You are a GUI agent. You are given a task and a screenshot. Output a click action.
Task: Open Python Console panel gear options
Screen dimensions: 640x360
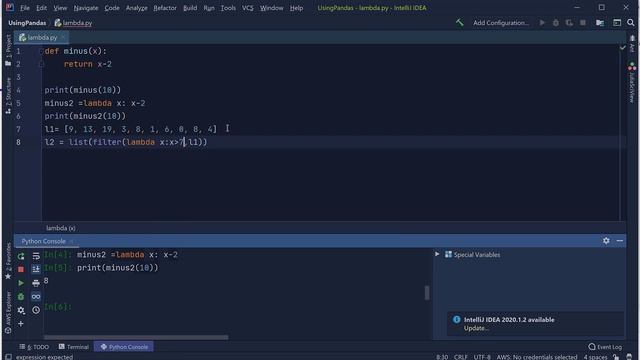pyautogui.click(x=606, y=241)
